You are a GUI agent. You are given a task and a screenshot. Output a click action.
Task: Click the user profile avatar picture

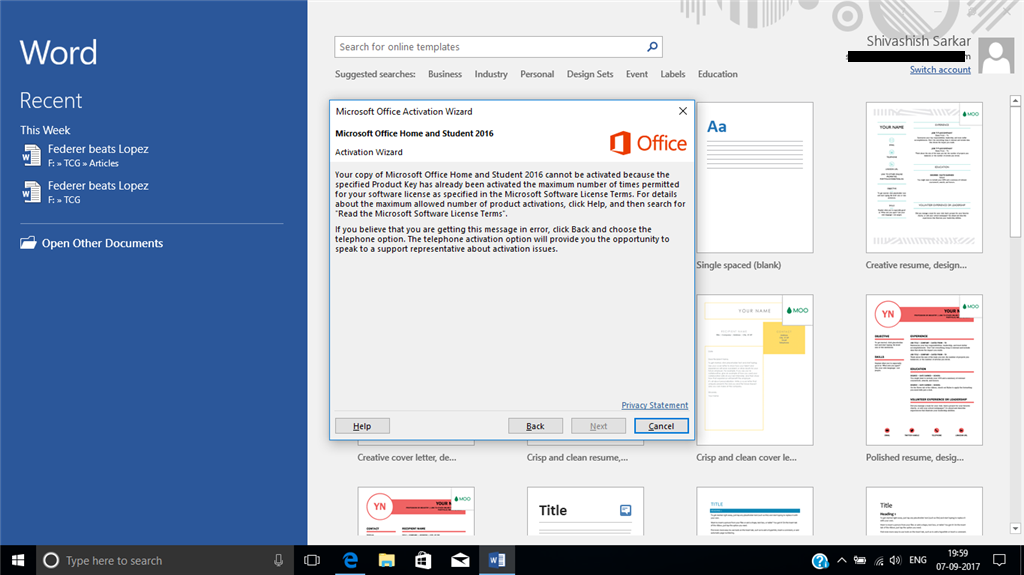click(x=996, y=57)
